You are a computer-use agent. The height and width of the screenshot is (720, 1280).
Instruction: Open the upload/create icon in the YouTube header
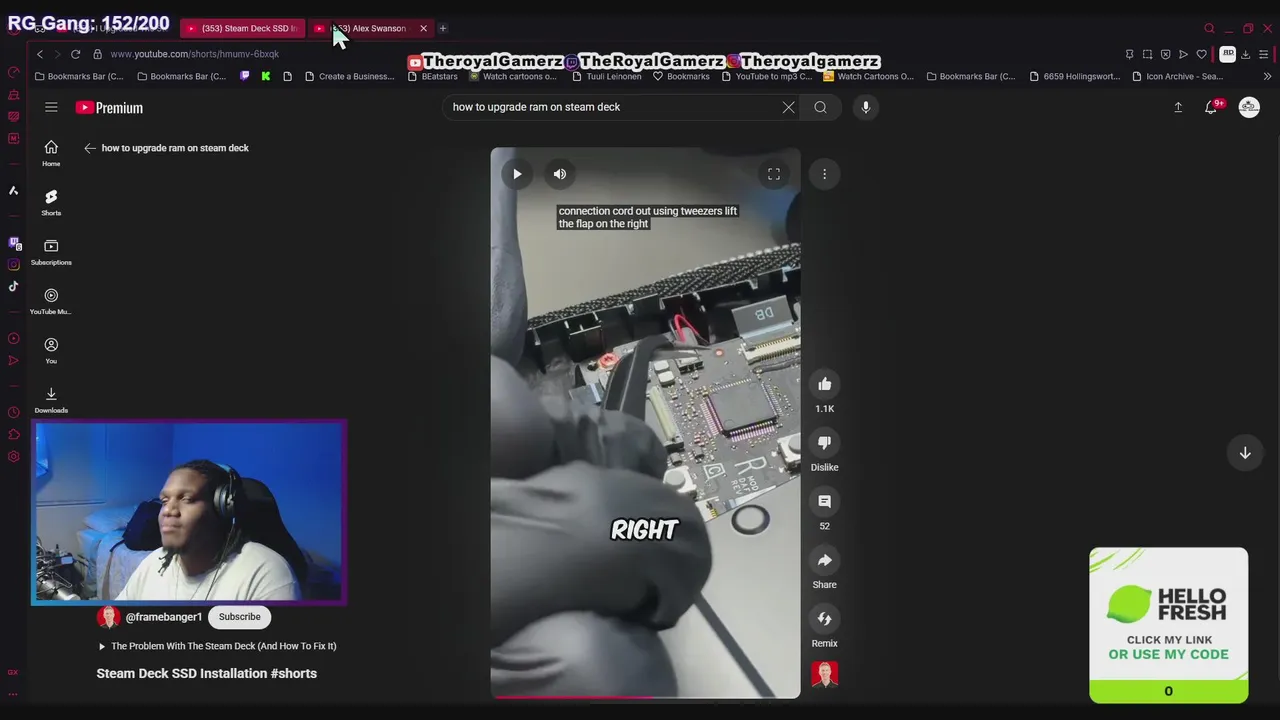(1178, 107)
